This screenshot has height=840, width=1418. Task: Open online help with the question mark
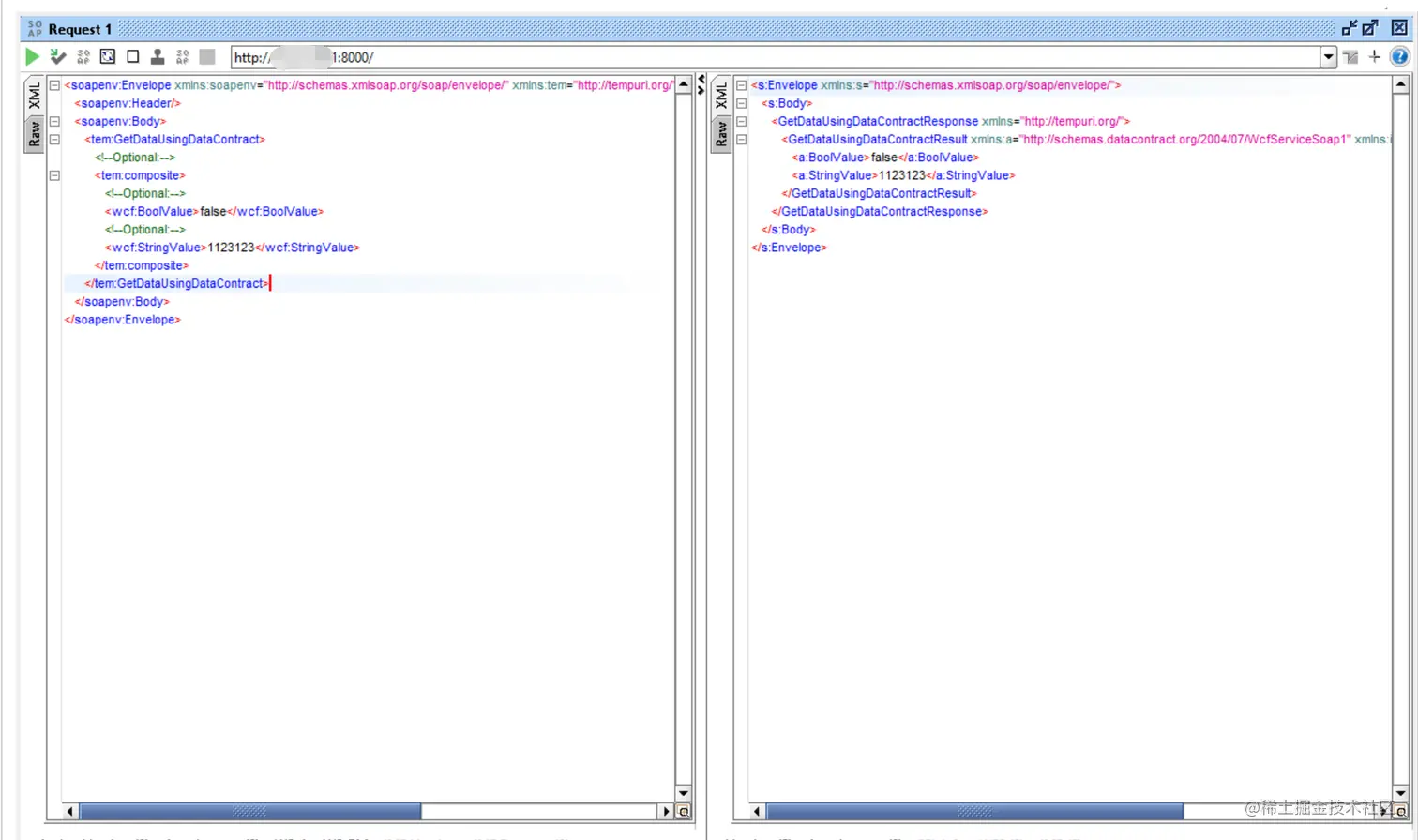[1399, 57]
